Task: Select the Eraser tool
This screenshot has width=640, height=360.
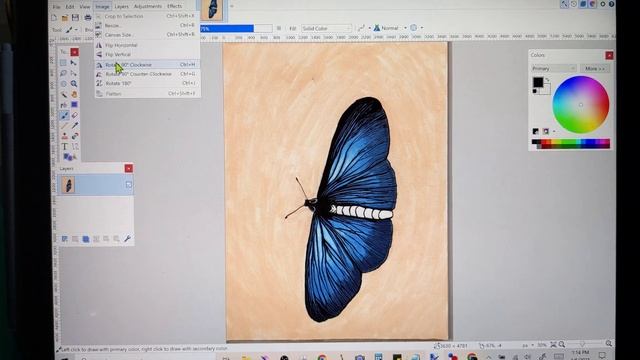Action: (x=75, y=116)
